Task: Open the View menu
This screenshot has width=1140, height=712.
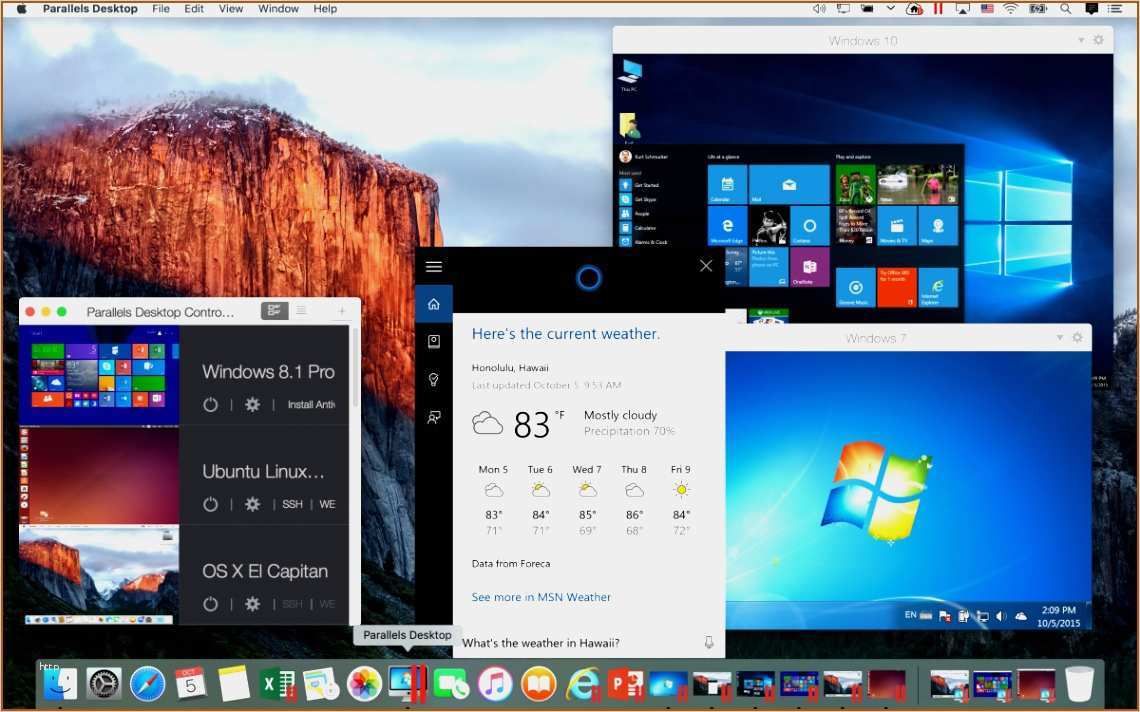Action: pos(230,9)
